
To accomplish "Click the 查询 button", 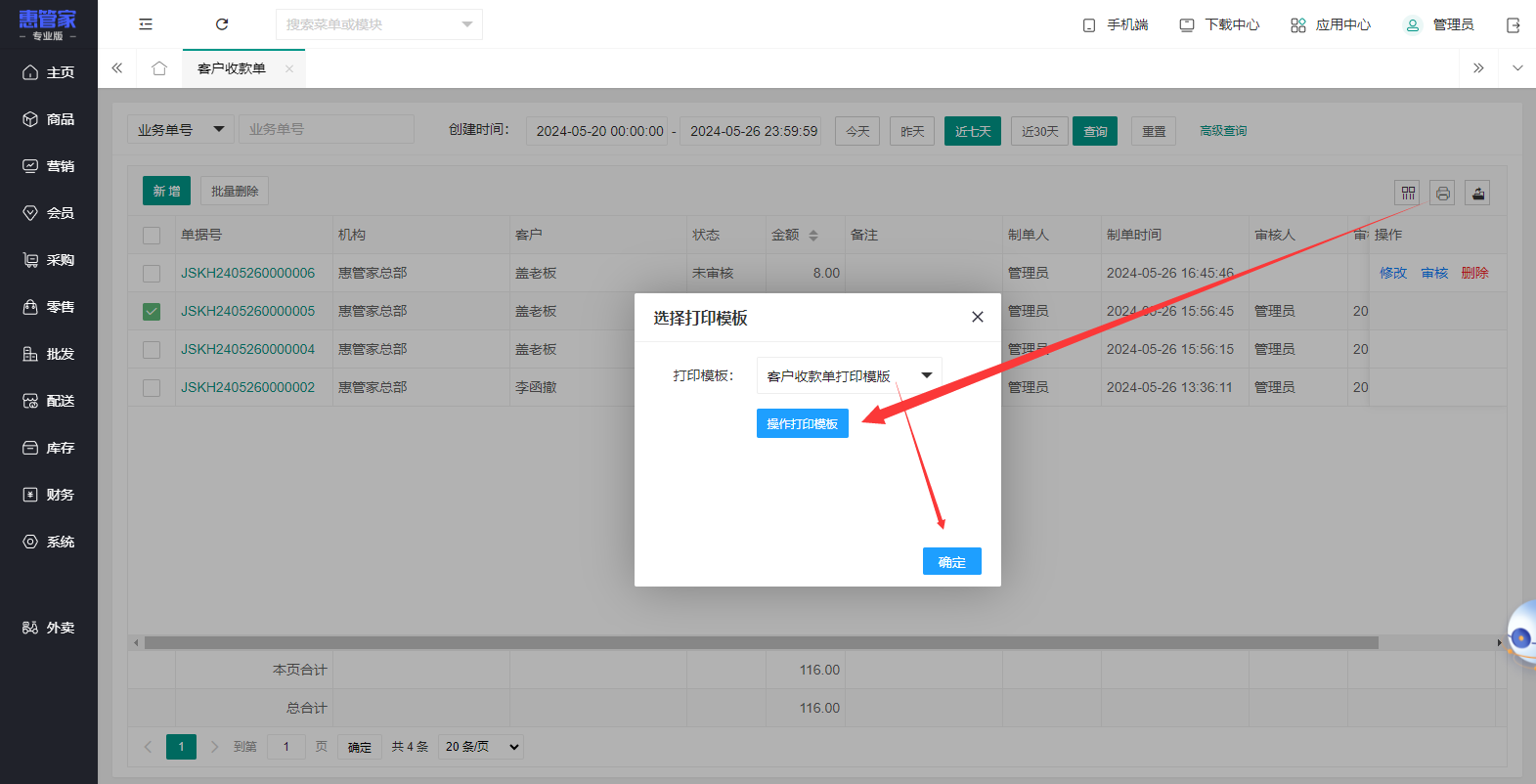I will point(1095,131).
